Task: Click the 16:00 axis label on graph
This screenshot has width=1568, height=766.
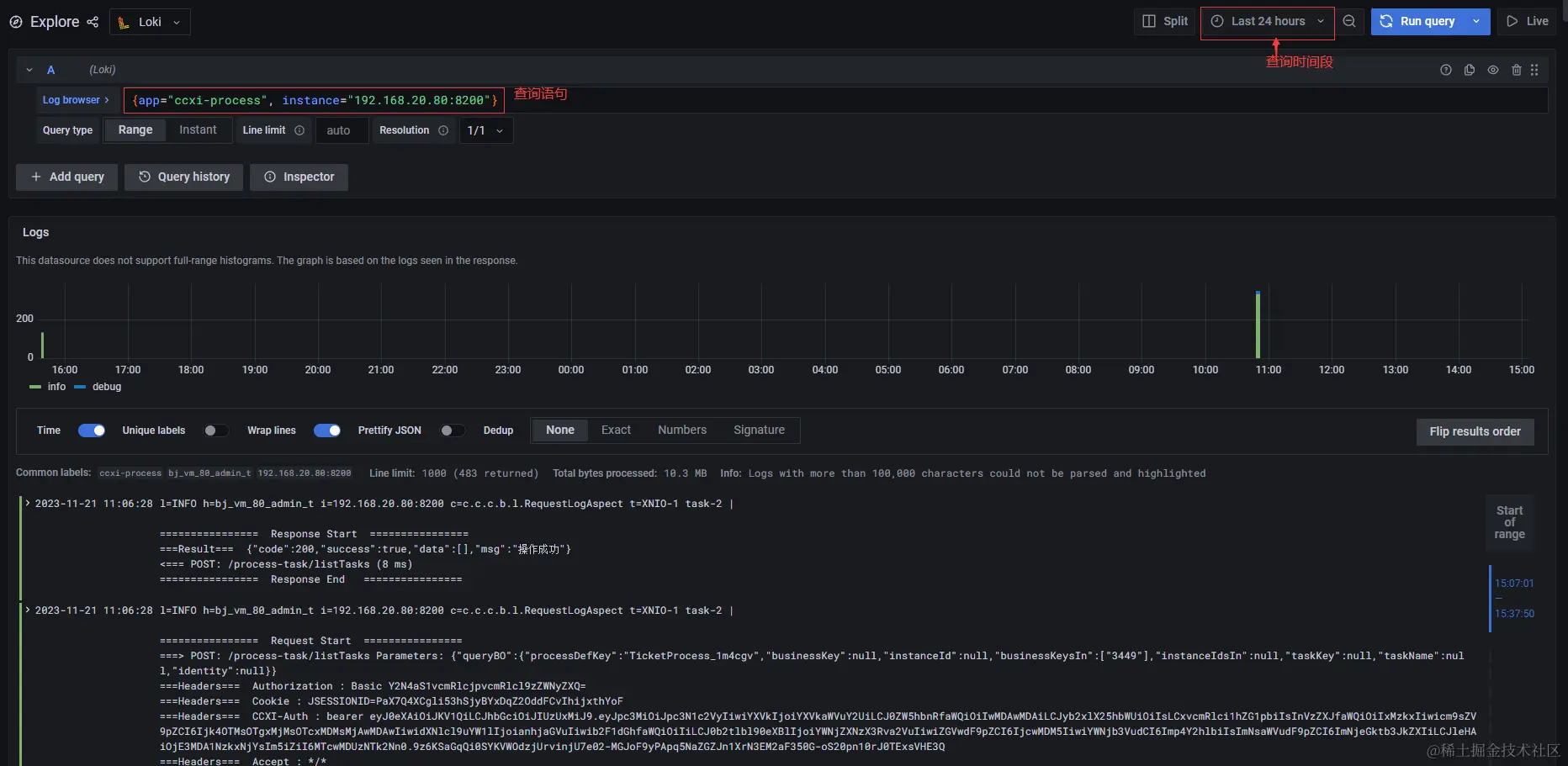Action: coord(65,370)
